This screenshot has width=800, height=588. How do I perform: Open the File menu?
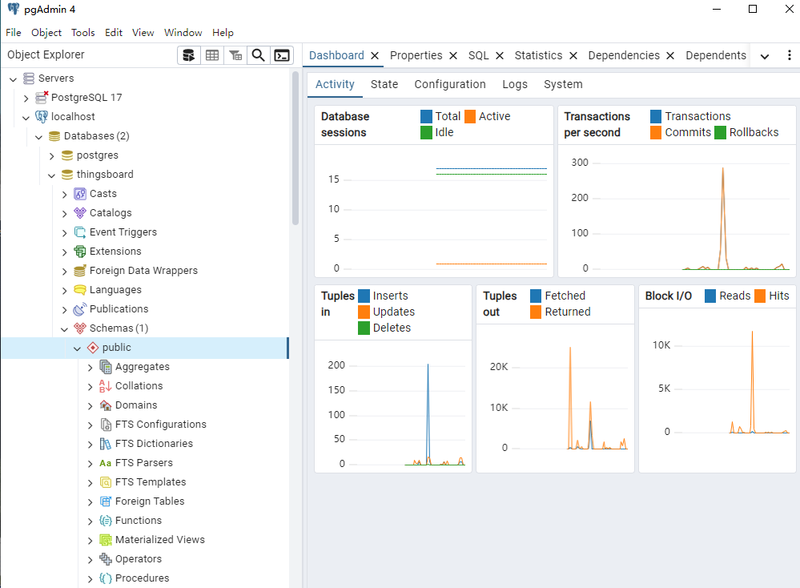coord(13,33)
